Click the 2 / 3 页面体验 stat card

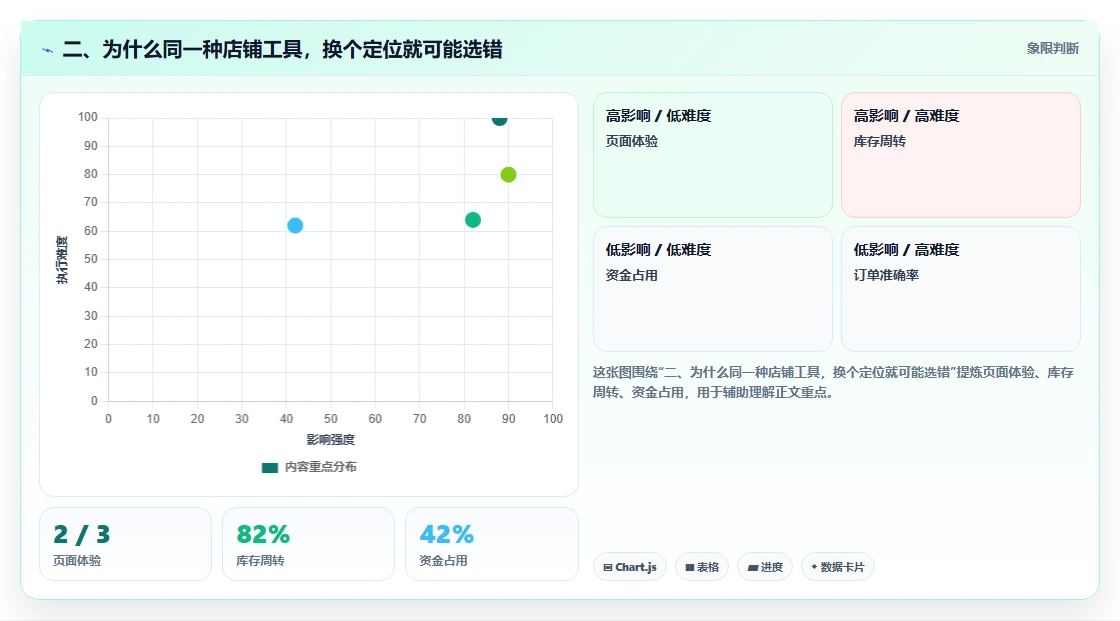point(126,544)
